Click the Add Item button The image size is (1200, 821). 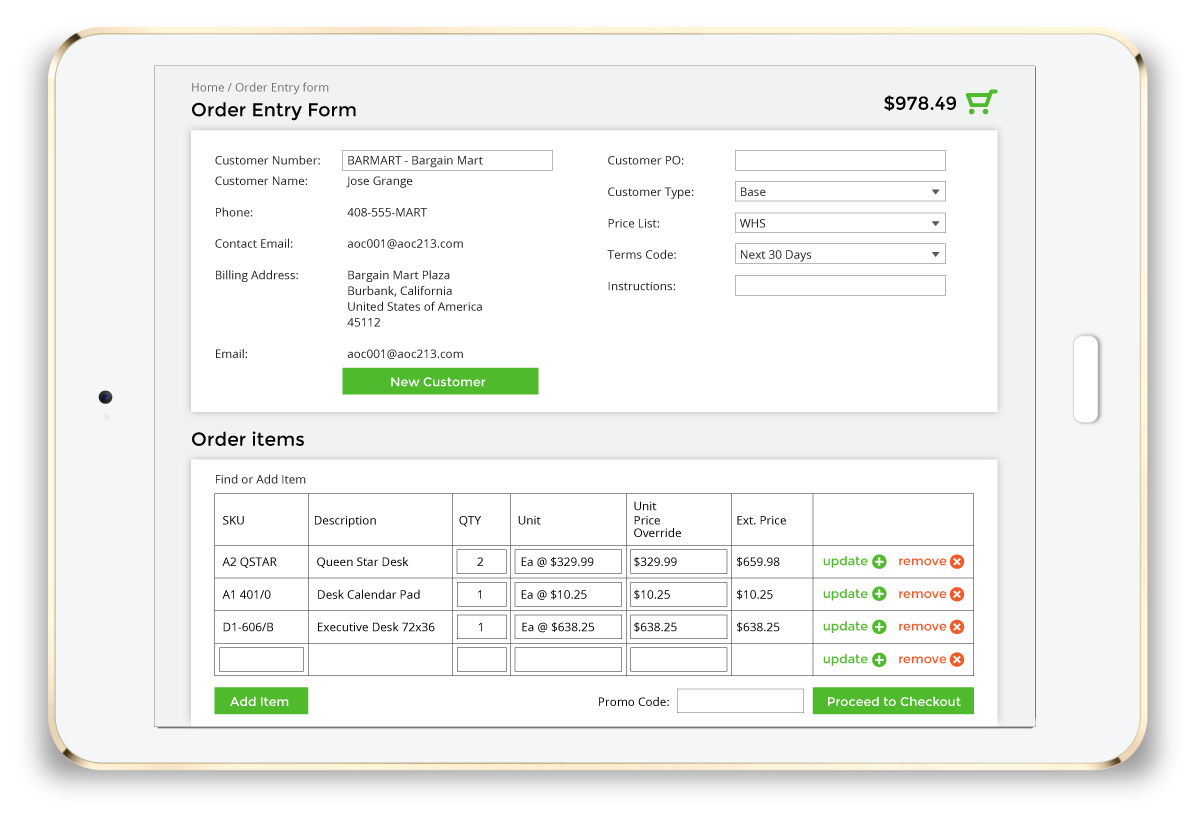pyautogui.click(x=261, y=701)
